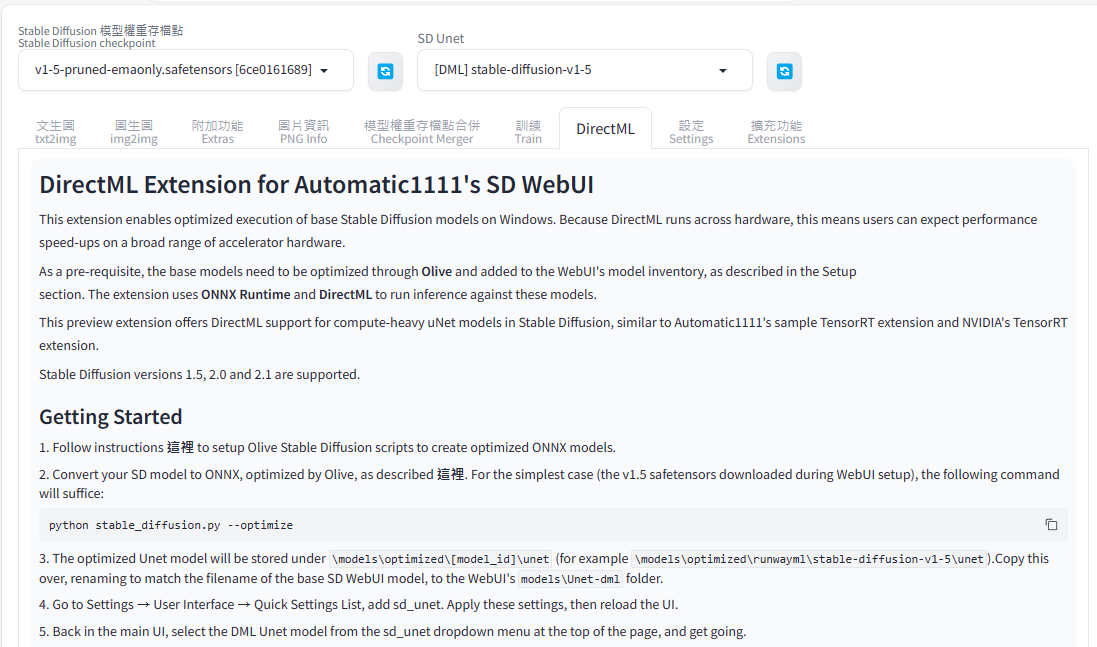Click step 5 about the sd_unet dropdown menu
Viewport: 1097px width, 647px height.
[392, 632]
